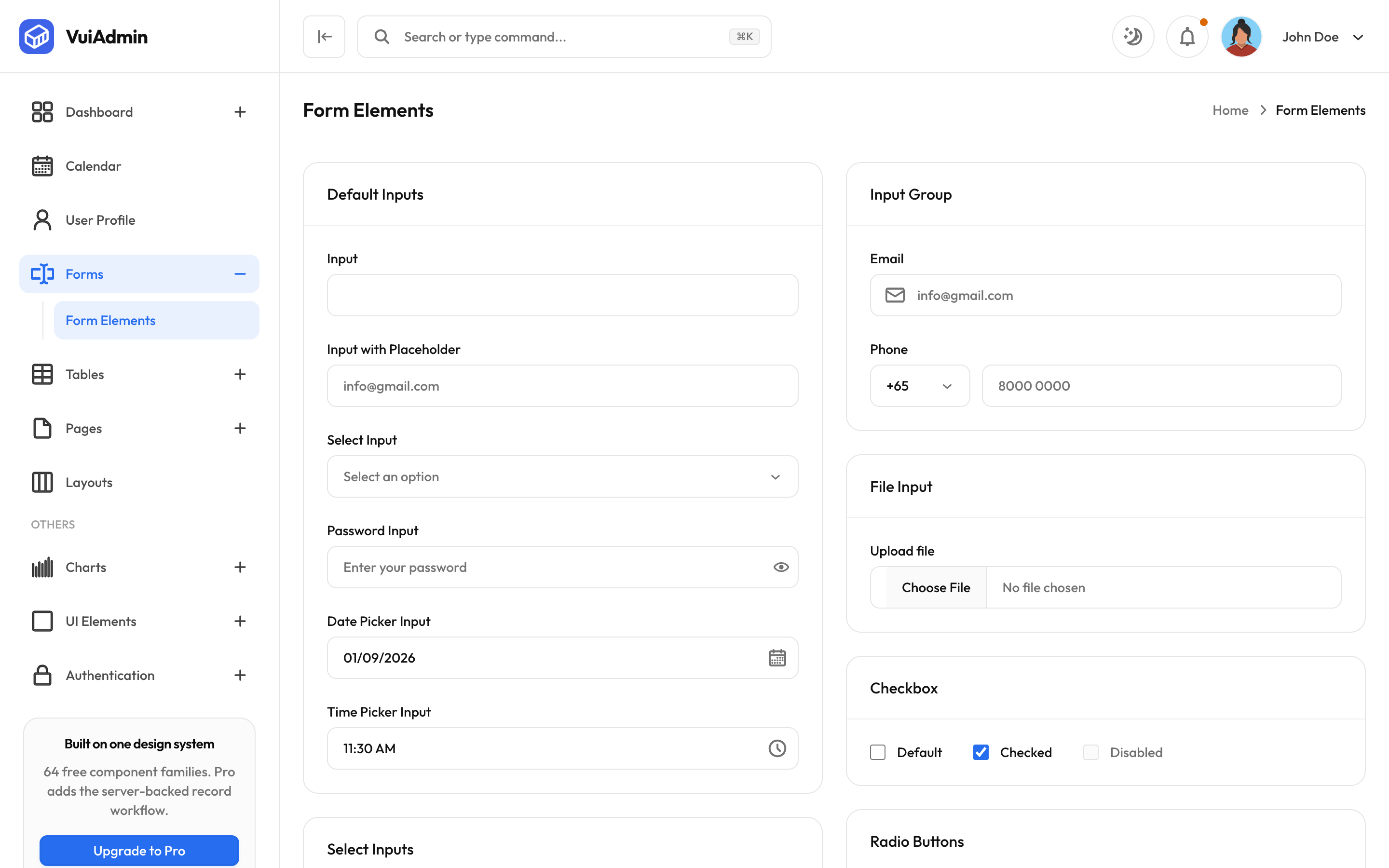Click the ⌘K shortcut badge
The image size is (1389, 868).
point(745,37)
